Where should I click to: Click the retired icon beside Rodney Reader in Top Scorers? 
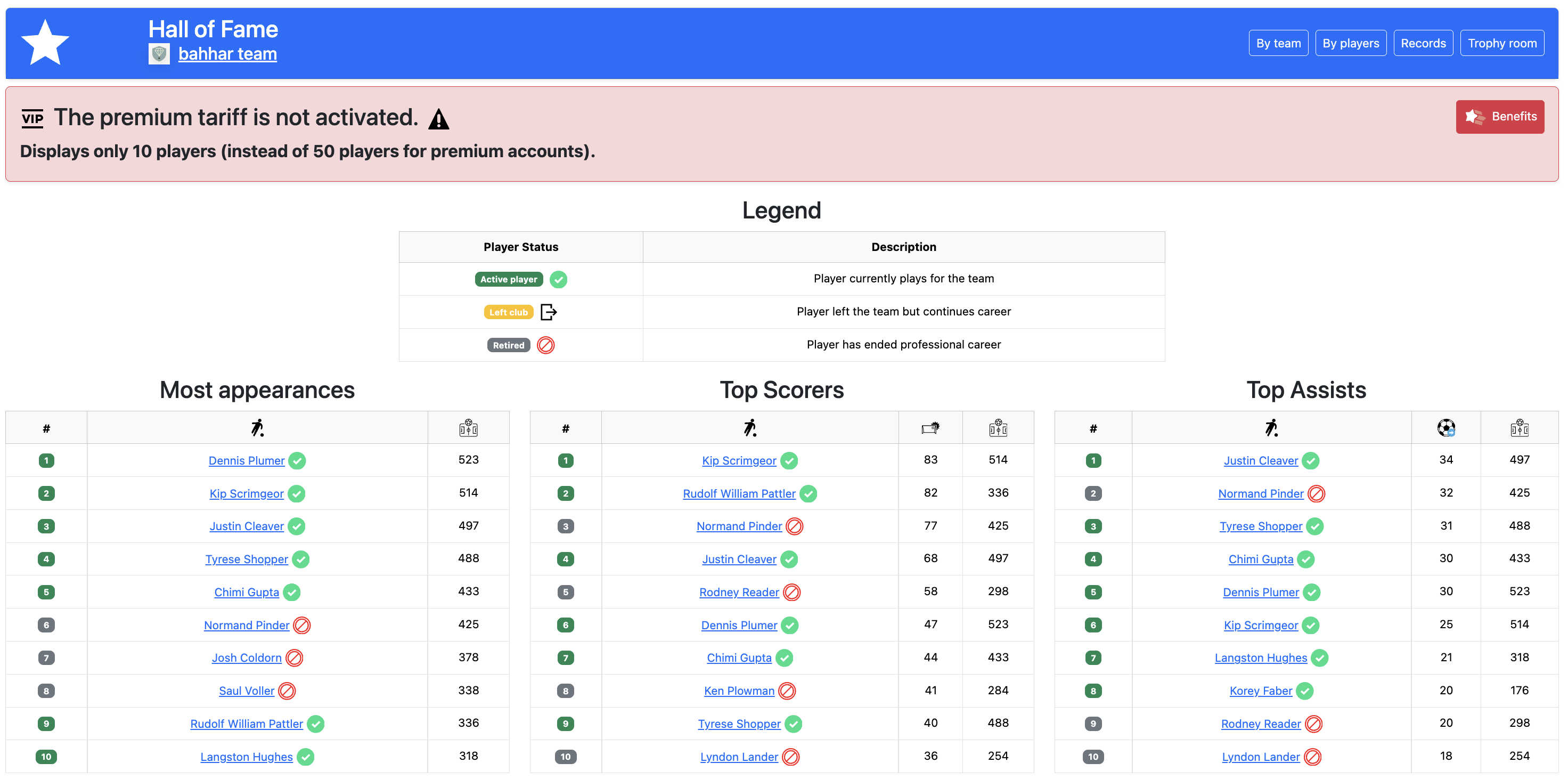[x=791, y=592]
